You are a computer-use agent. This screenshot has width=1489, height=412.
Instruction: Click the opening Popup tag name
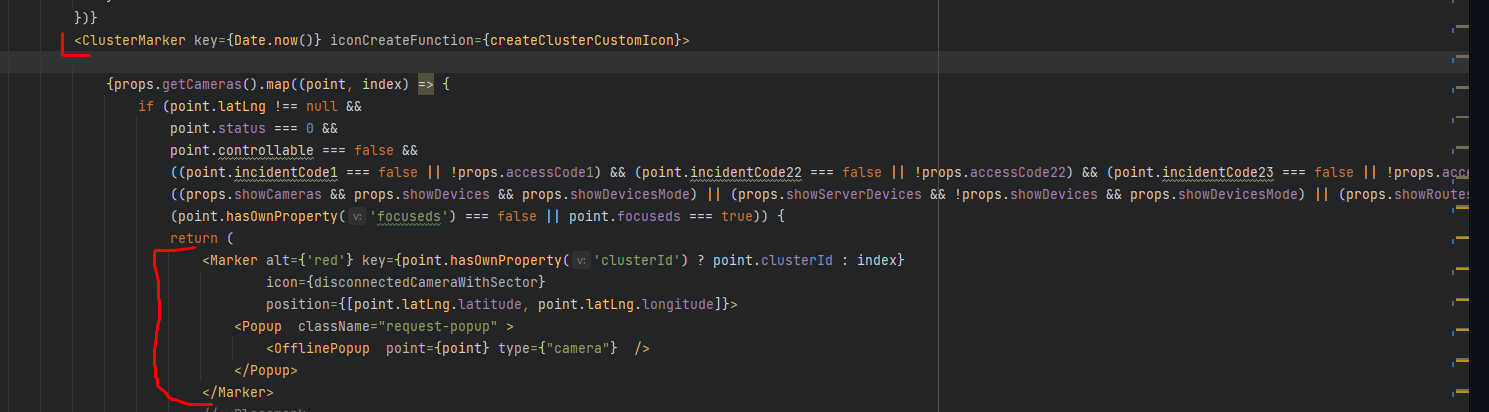[262, 326]
